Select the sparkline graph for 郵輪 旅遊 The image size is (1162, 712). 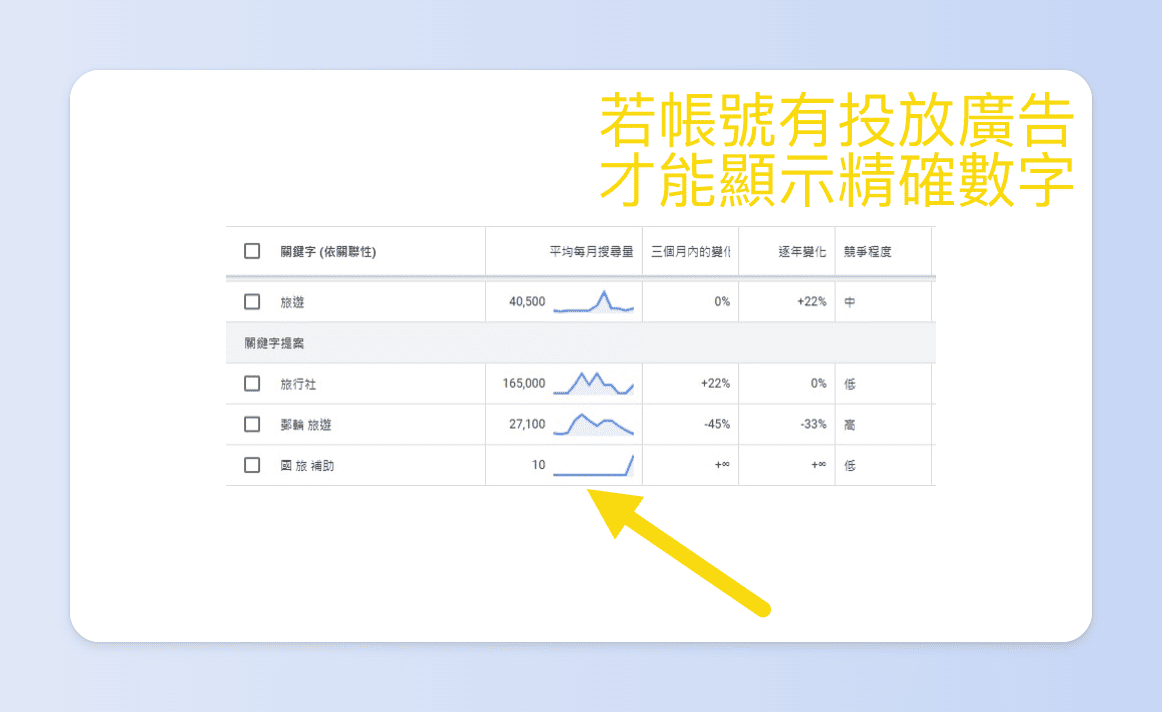tap(596, 424)
